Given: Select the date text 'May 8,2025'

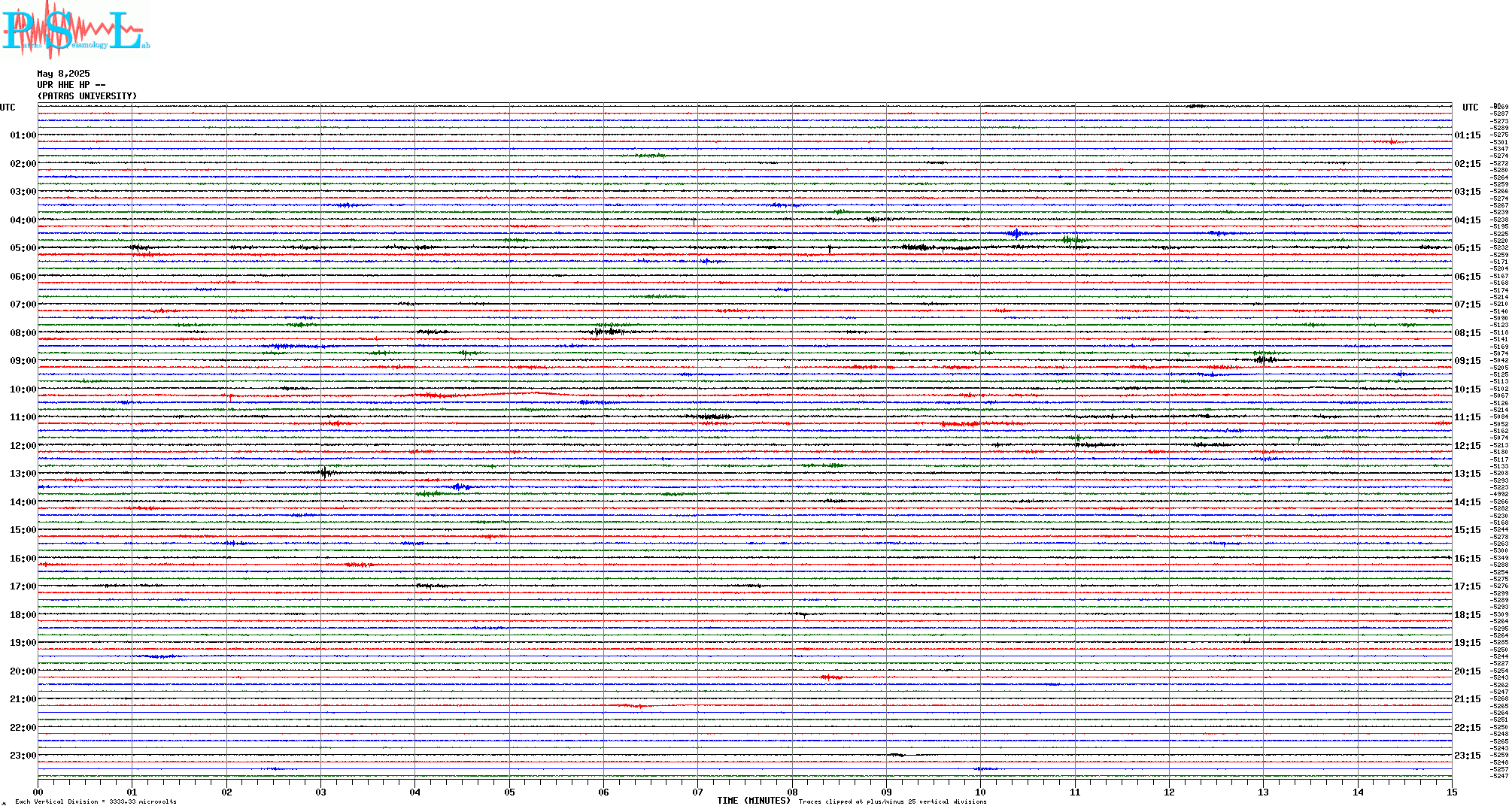Looking at the screenshot, I should [63, 74].
